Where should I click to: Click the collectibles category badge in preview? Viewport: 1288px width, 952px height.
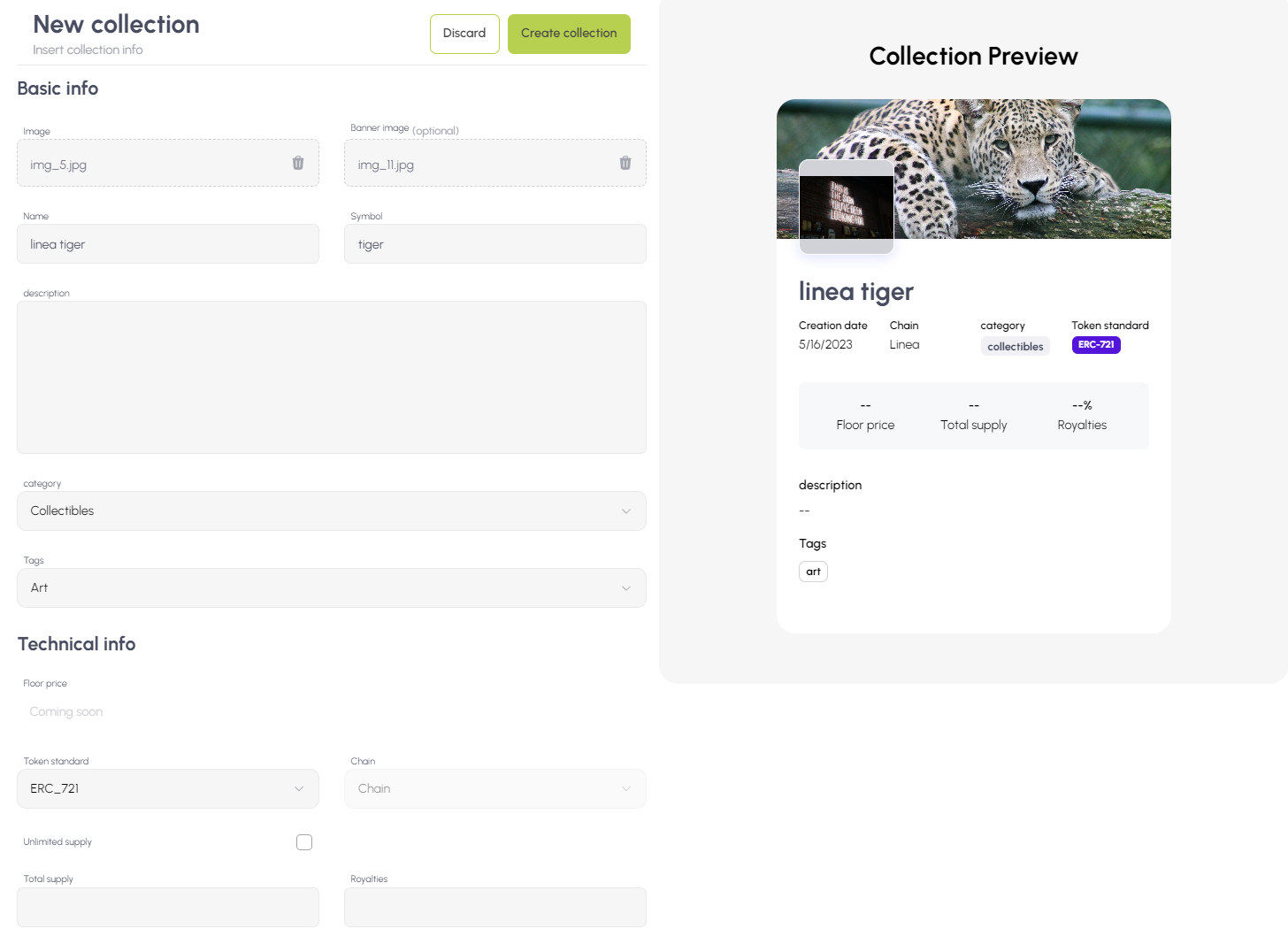1015,346
